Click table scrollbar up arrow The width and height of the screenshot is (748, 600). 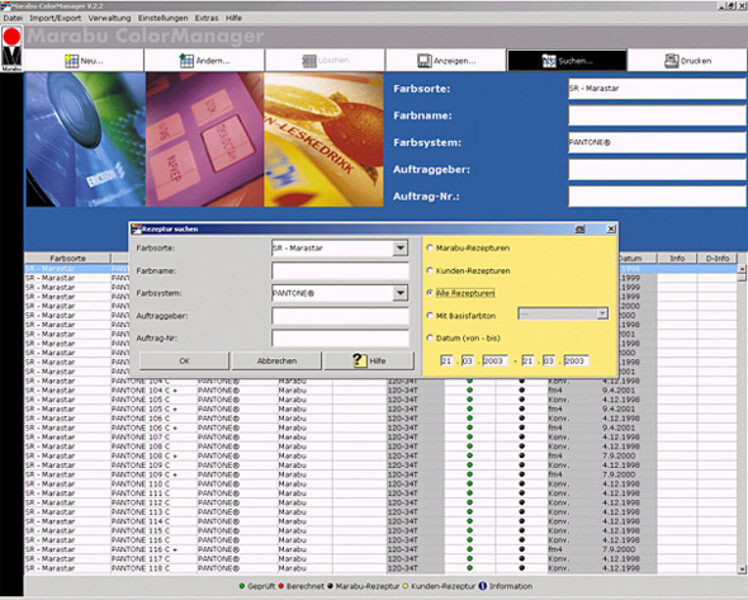click(x=742, y=269)
